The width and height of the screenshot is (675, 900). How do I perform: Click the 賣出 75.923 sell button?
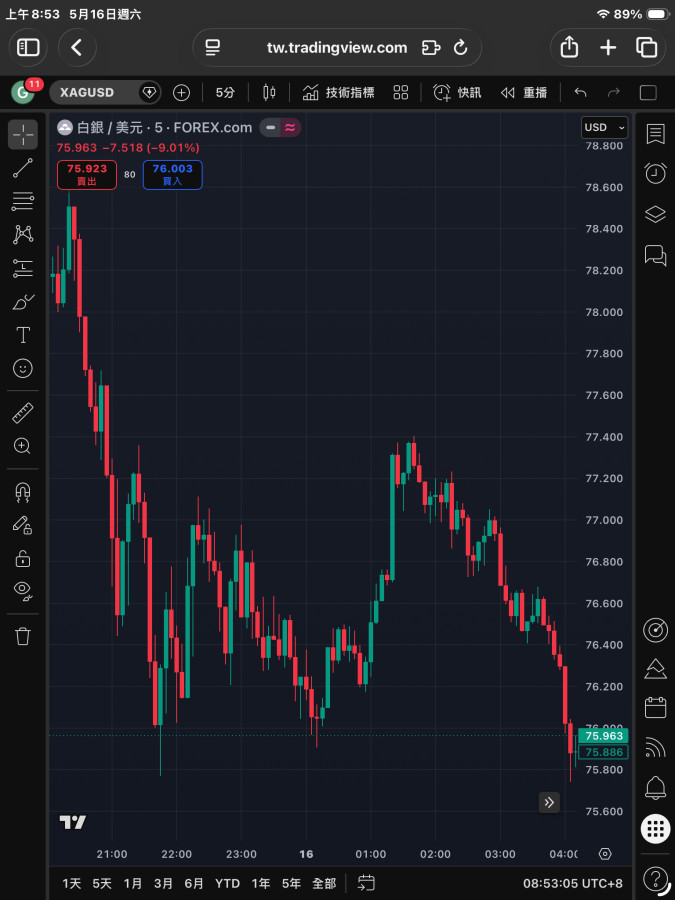[87, 174]
